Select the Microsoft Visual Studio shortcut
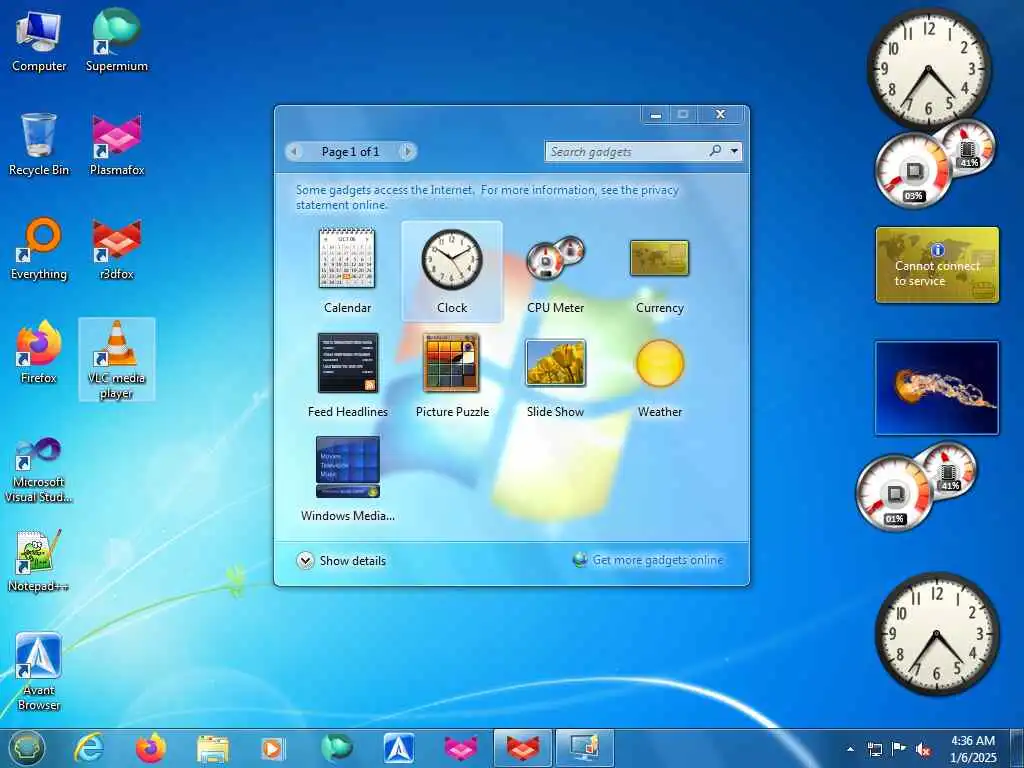Image resolution: width=1024 pixels, height=768 pixels. (39, 470)
